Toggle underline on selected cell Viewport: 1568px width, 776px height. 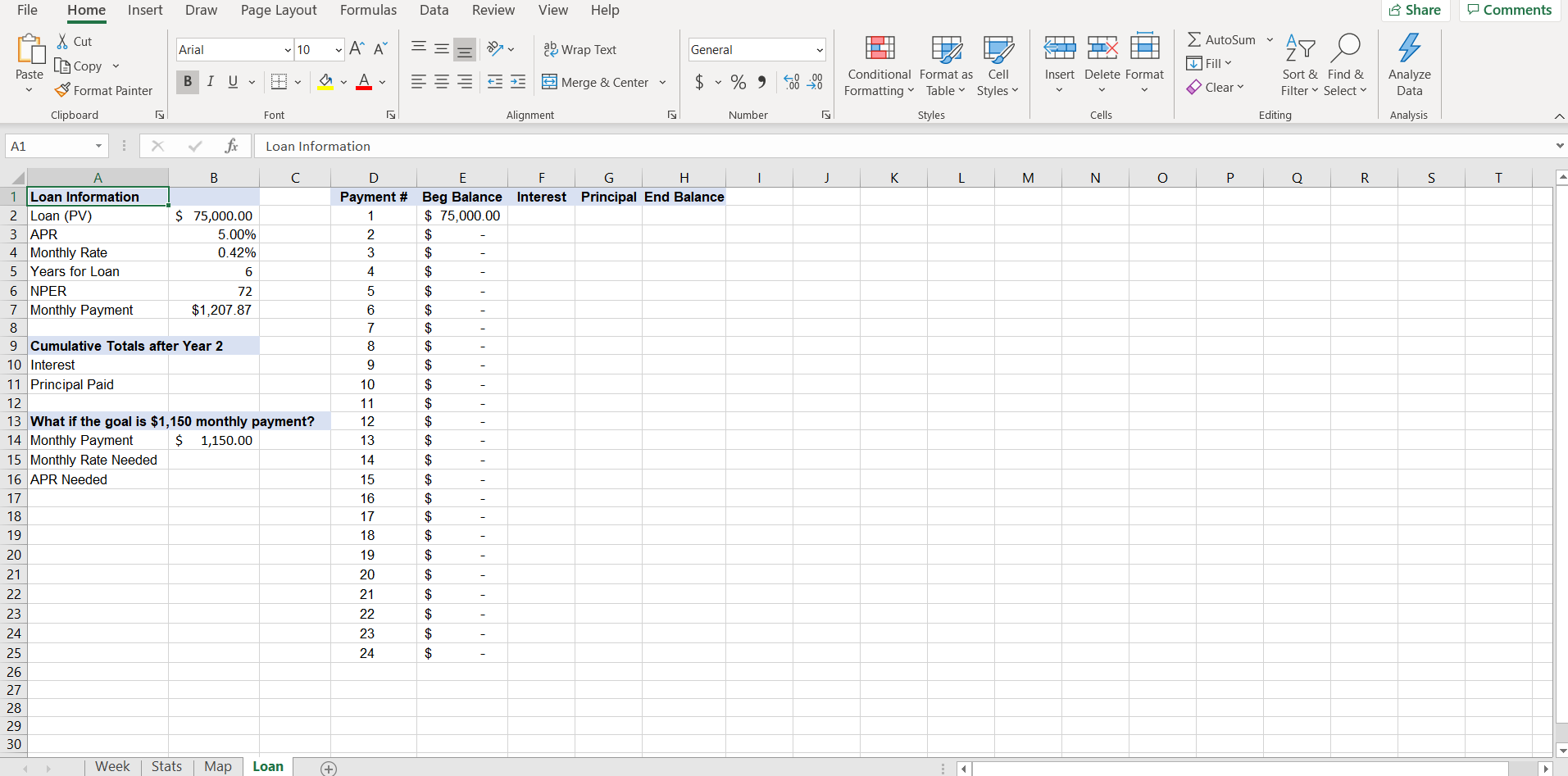pyautogui.click(x=232, y=82)
